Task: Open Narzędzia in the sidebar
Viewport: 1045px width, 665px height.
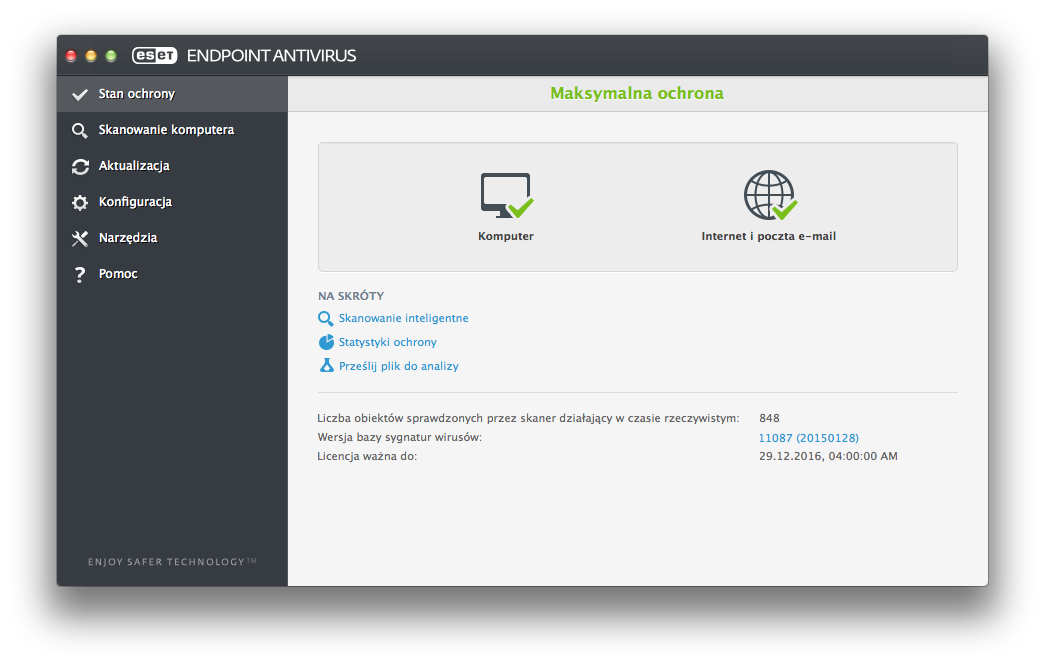Action: tap(173, 238)
